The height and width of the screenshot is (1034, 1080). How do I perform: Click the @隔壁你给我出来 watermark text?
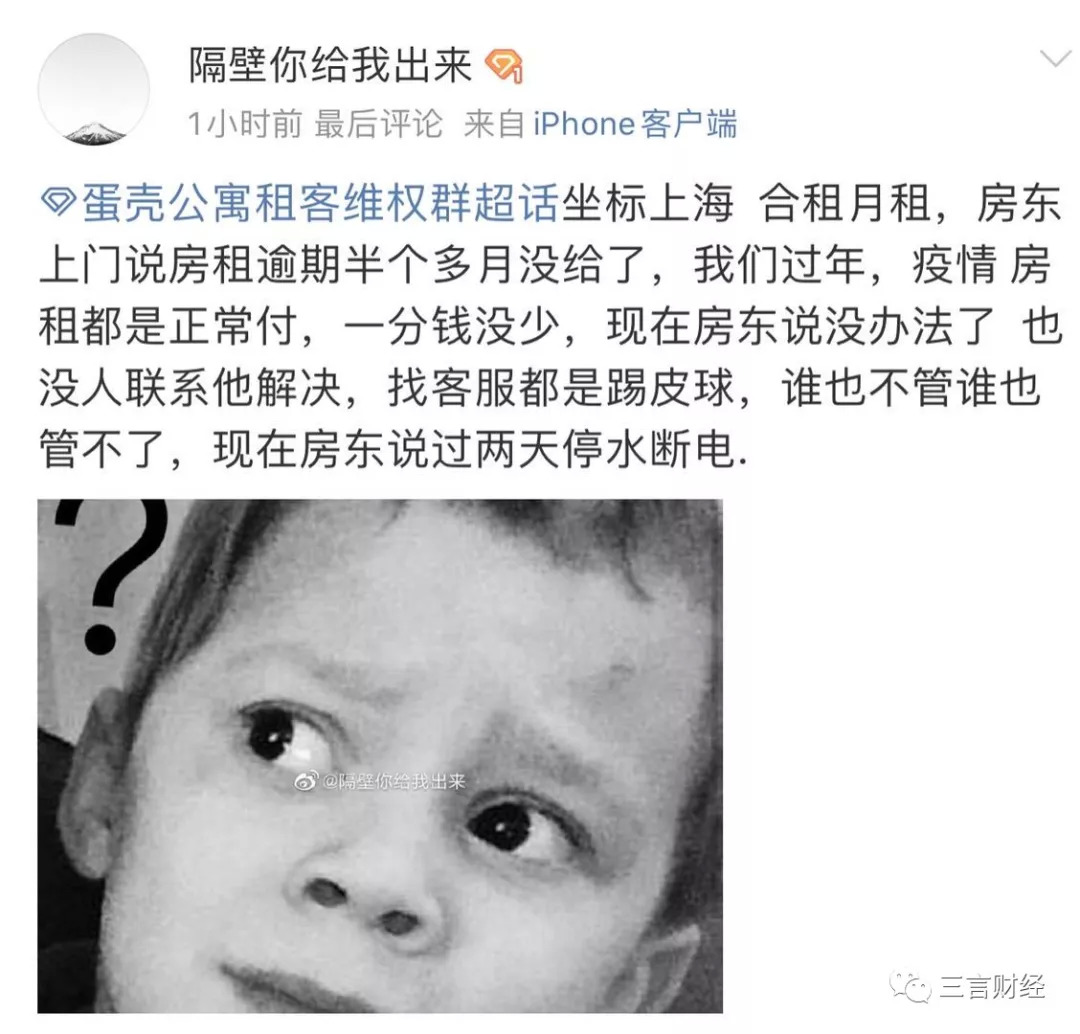394,781
